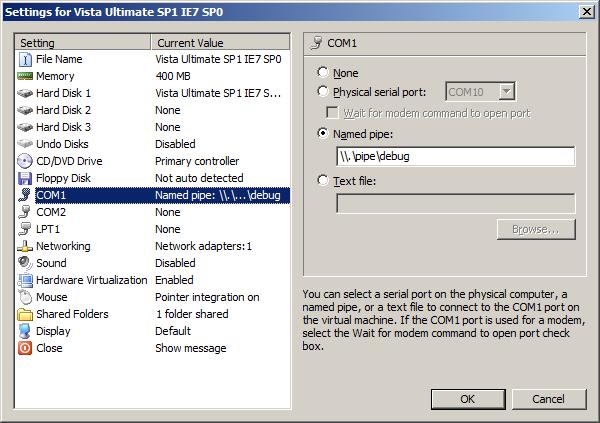Click the Floppy Disk icon

[x=25, y=178]
